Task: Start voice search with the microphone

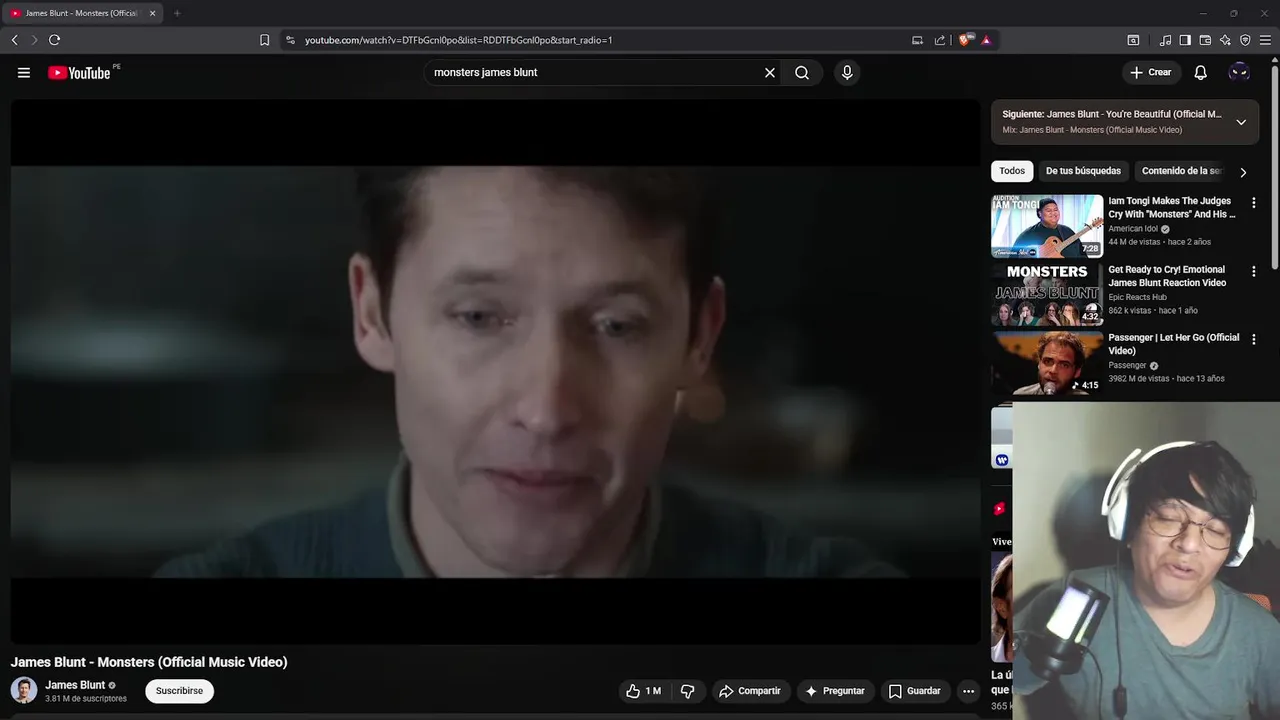Action: (847, 72)
